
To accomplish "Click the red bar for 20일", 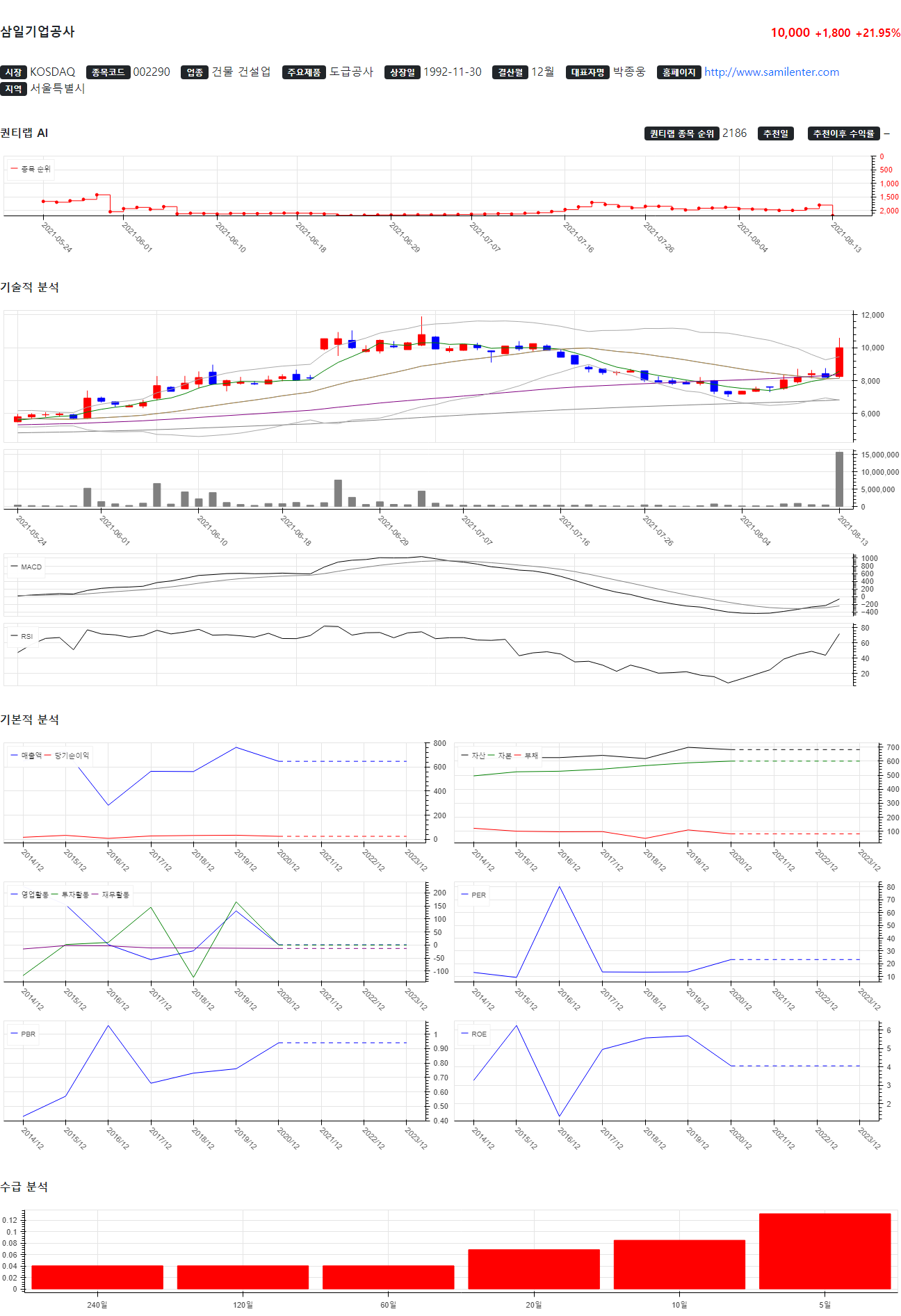I will [x=534, y=1269].
